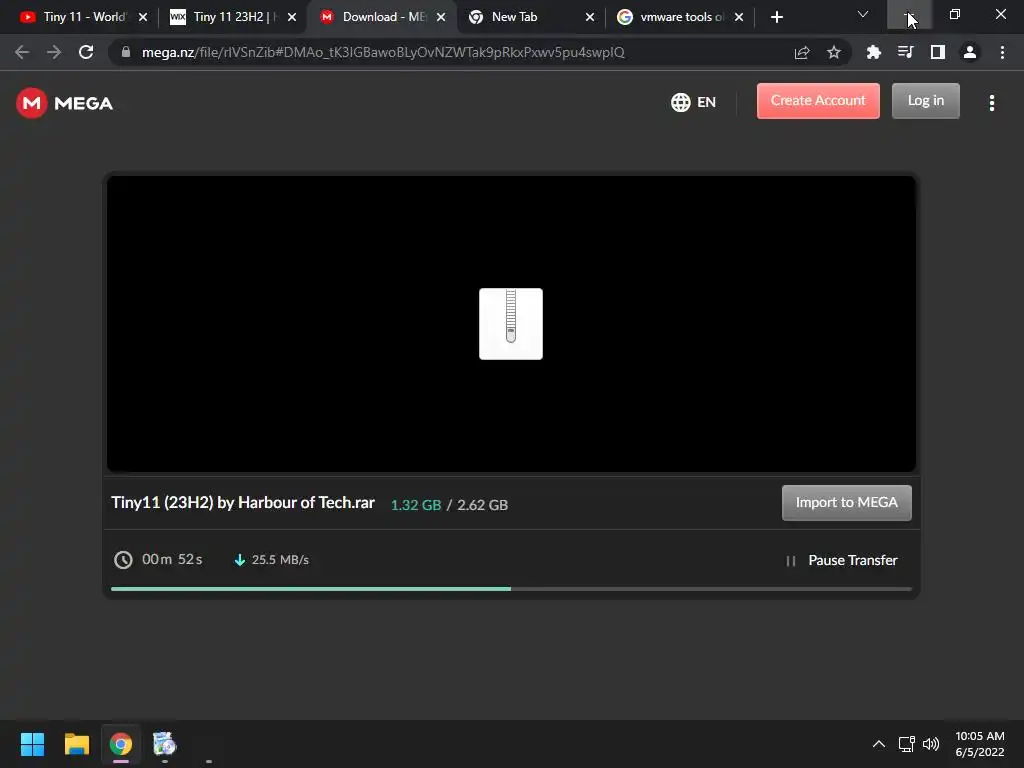Open the media control icon in toolbar
The width and height of the screenshot is (1024, 768).
click(x=905, y=52)
